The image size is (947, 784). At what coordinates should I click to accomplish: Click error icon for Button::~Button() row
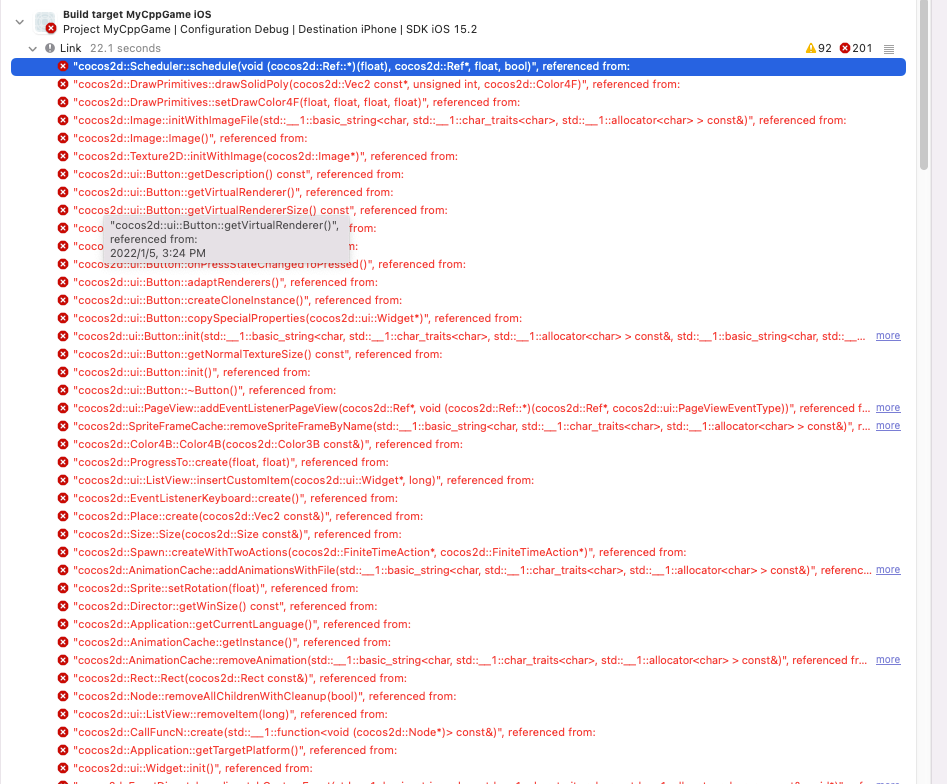click(x=63, y=390)
